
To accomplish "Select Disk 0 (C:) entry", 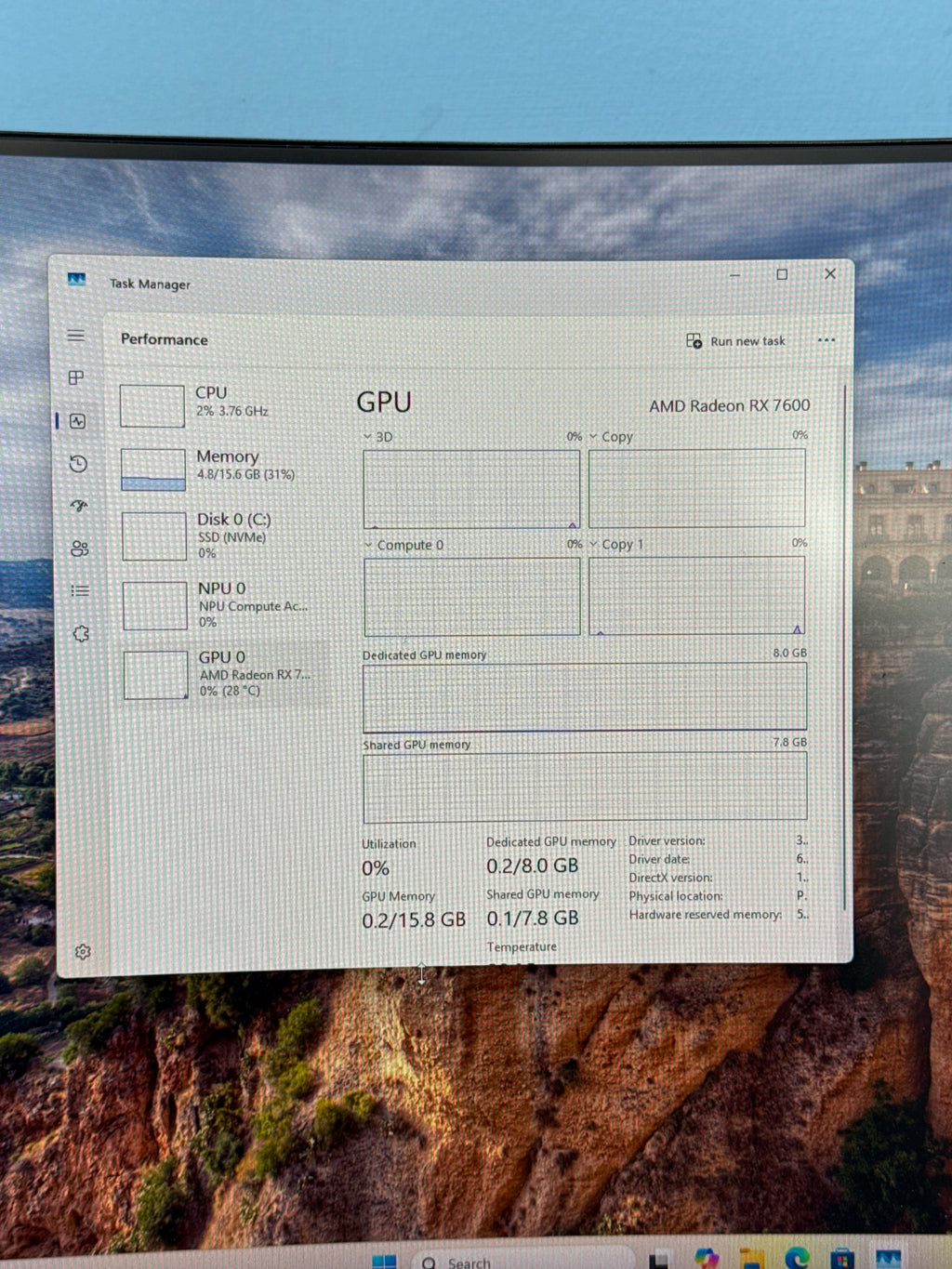I will pos(223,535).
